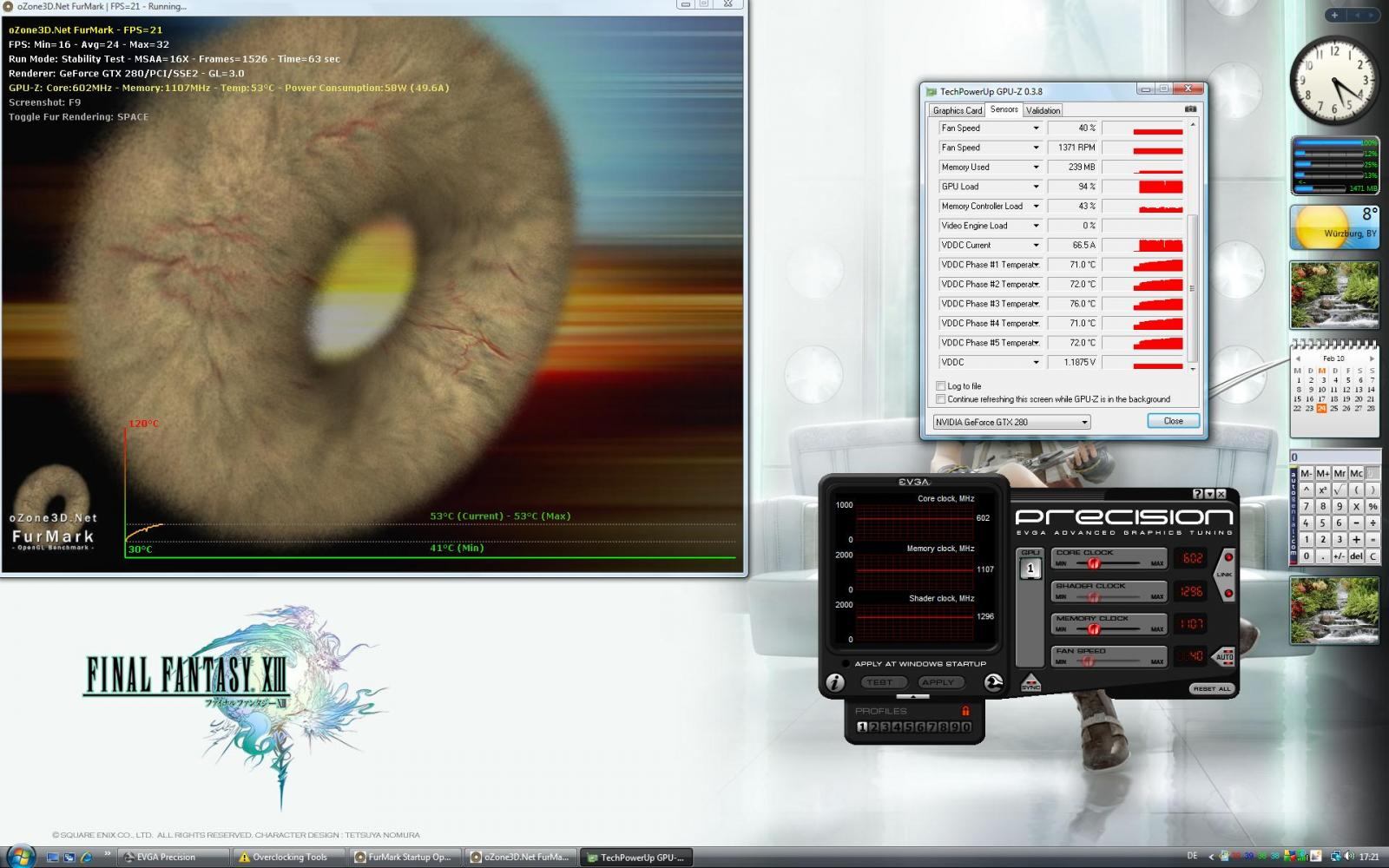Click the Core Clock slider handle

point(1094,562)
